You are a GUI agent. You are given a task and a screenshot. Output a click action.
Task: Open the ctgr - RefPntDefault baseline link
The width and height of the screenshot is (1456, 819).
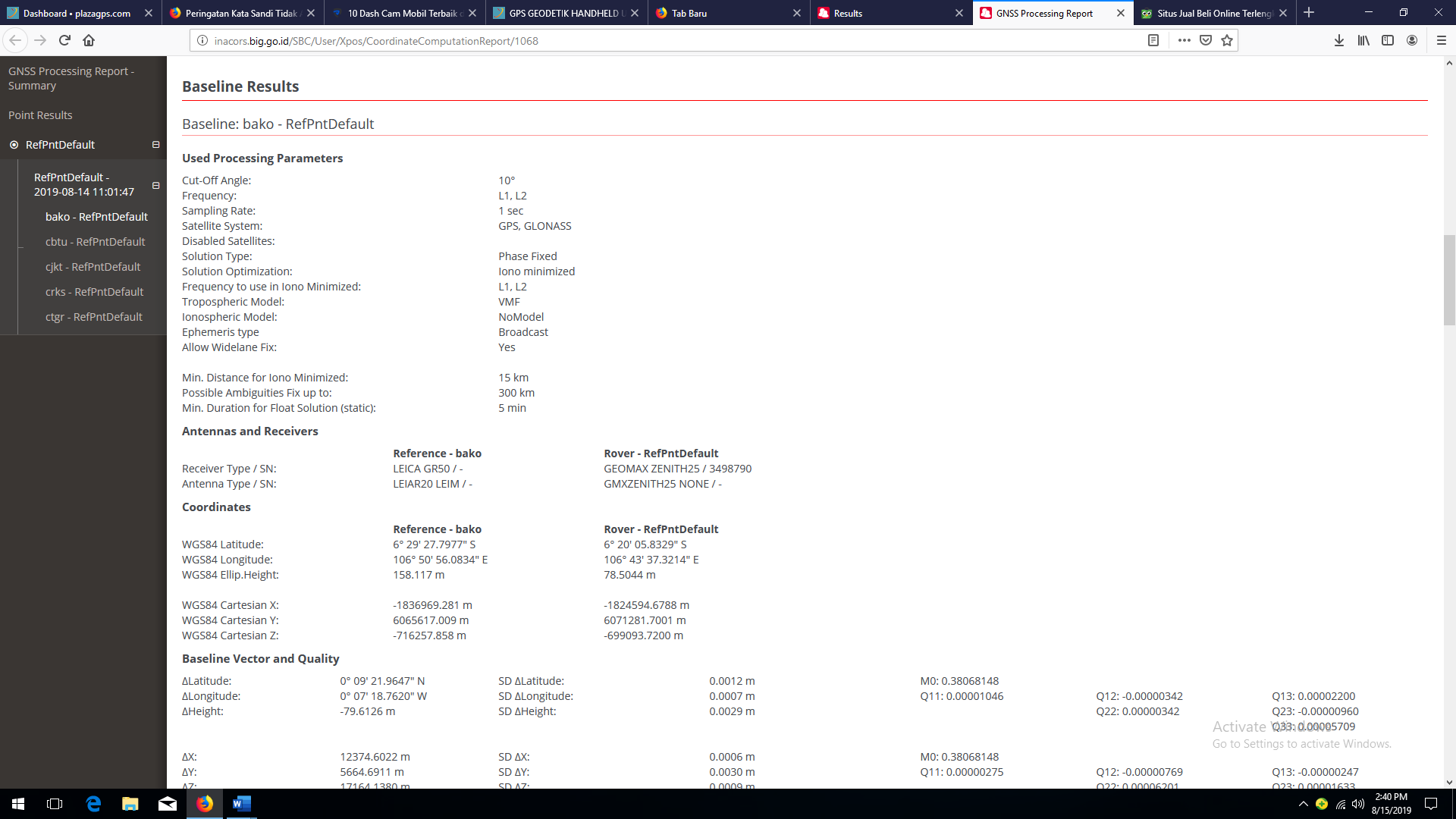[x=93, y=317]
